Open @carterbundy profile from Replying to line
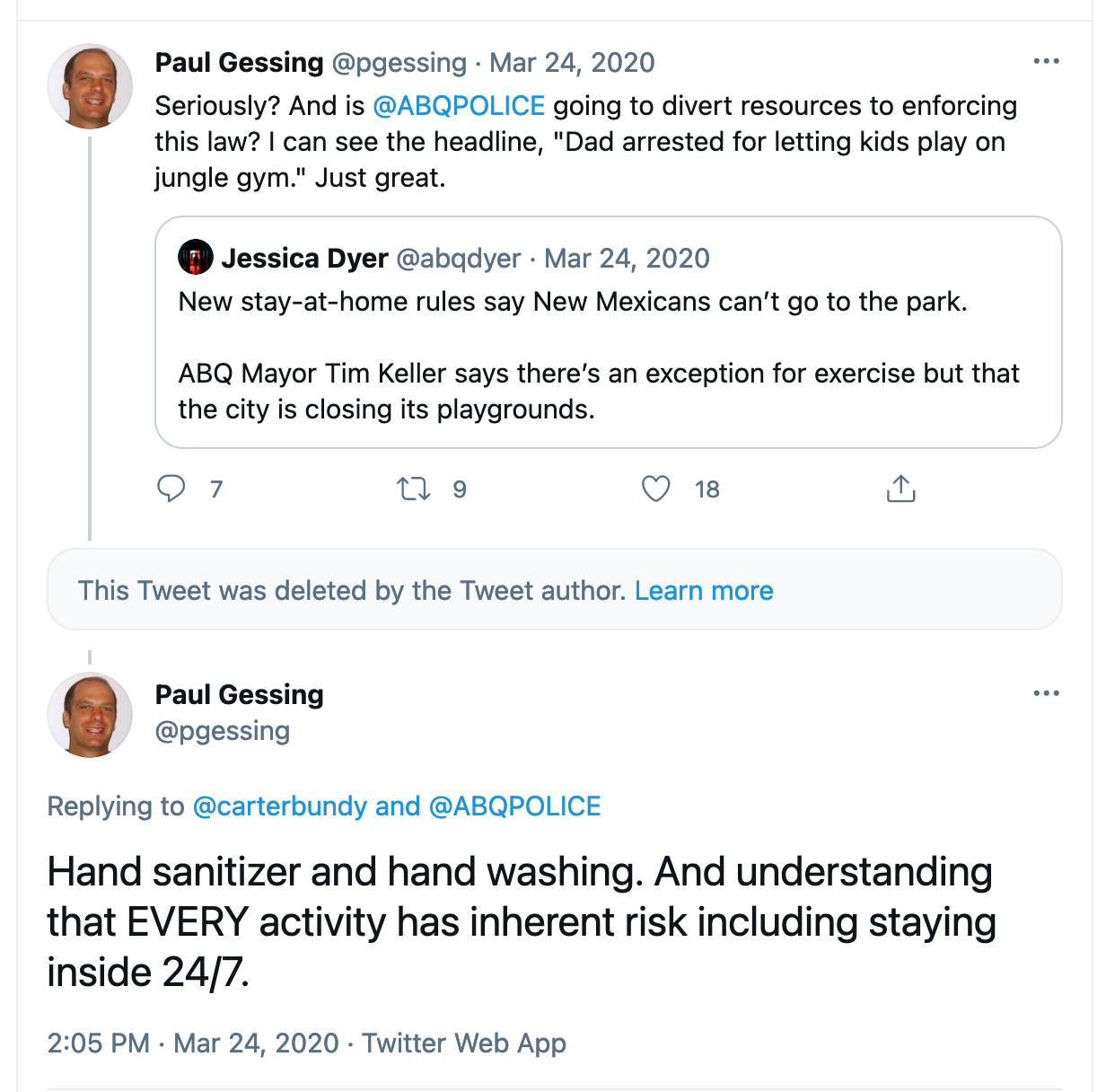Image resolution: width=1106 pixels, height=1092 pixels. coord(280,806)
